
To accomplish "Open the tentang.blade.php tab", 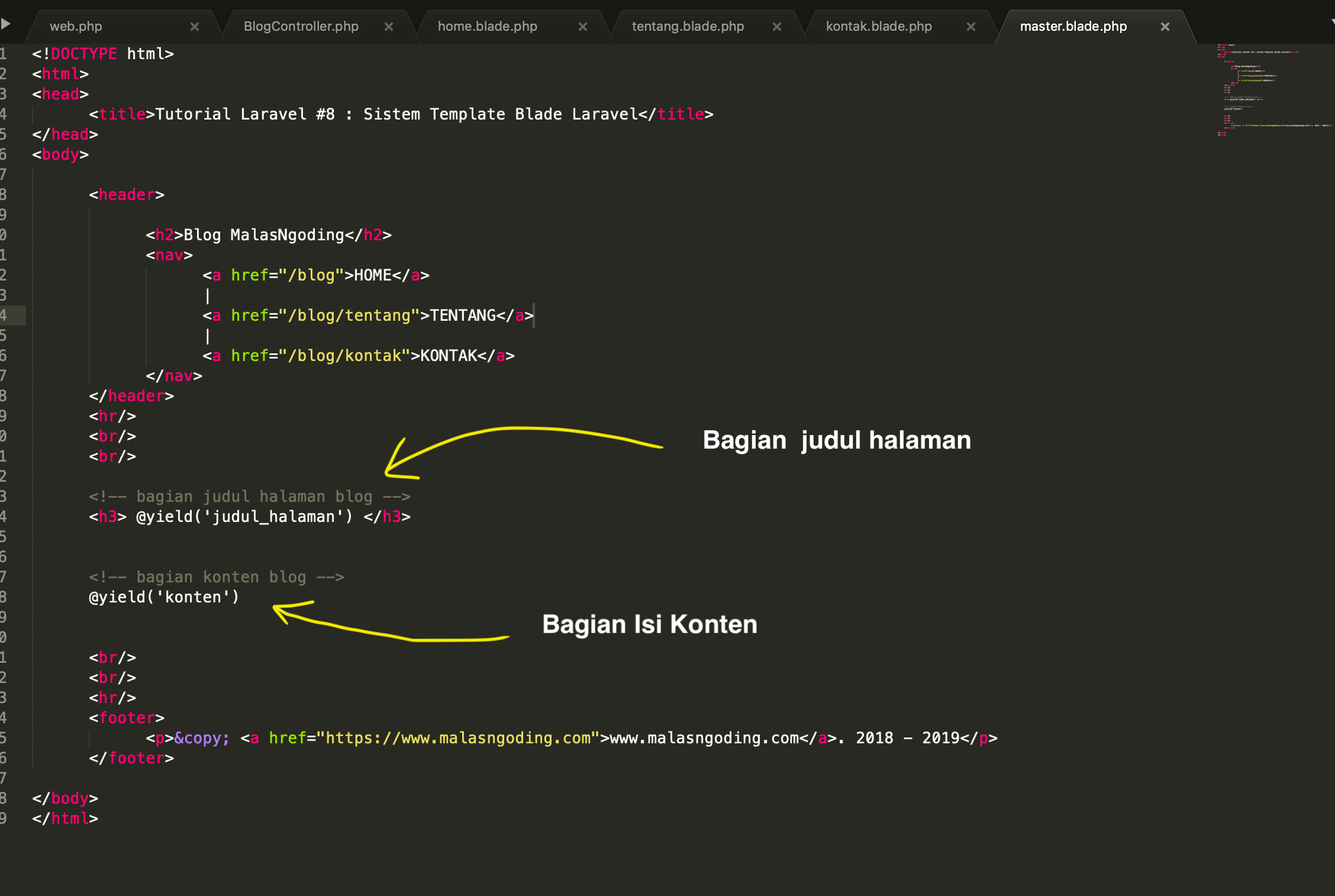I will click(687, 26).
